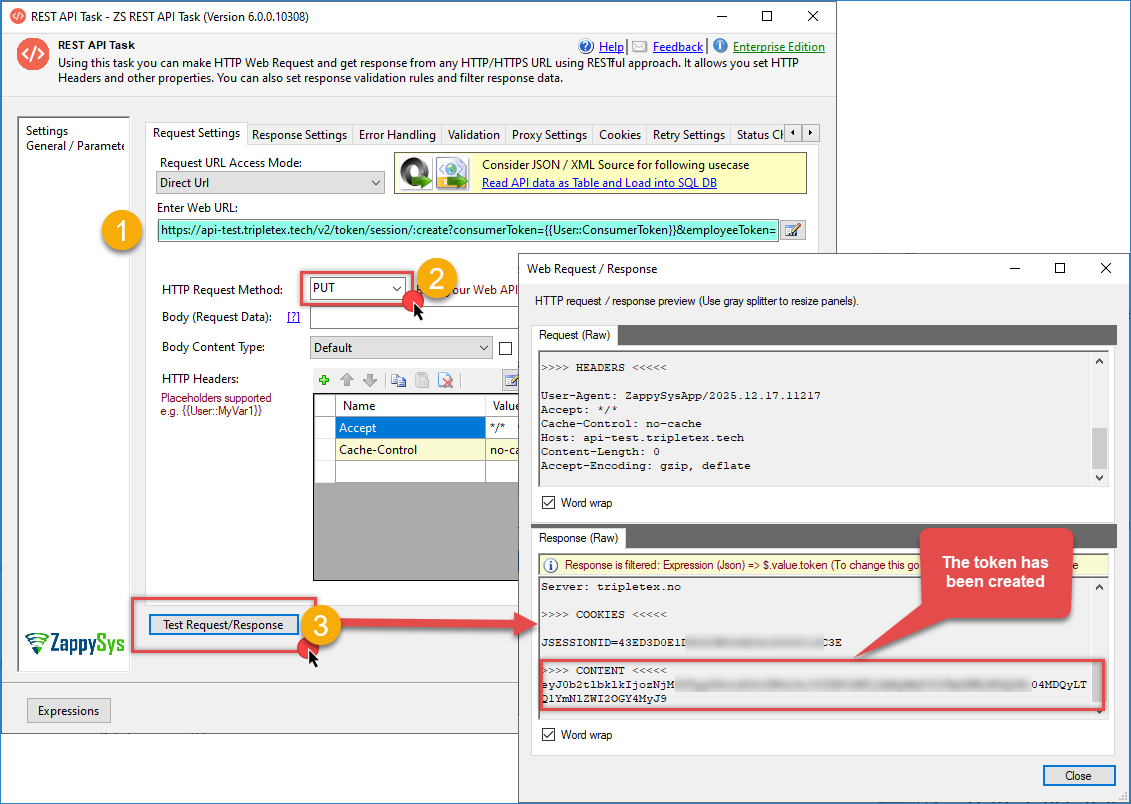
Task: Switch to the Response Settings tab
Action: (x=299, y=135)
